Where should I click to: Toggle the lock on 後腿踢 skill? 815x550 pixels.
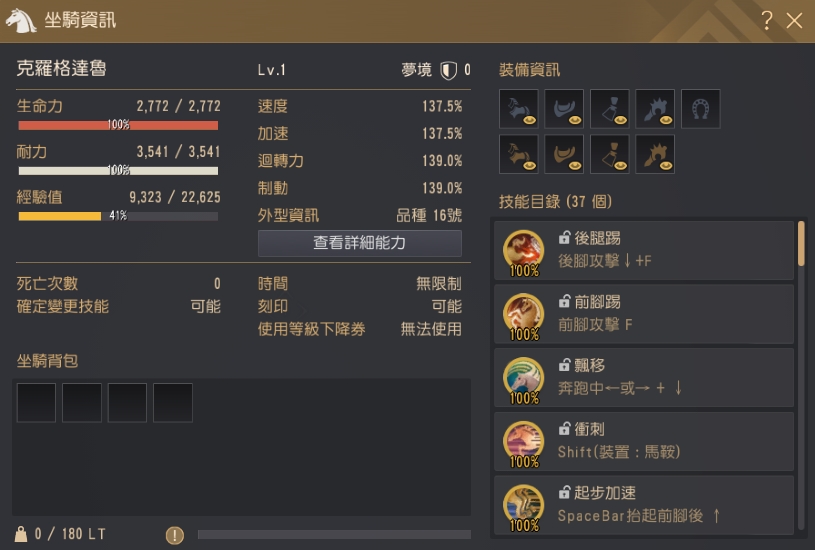click(x=564, y=238)
